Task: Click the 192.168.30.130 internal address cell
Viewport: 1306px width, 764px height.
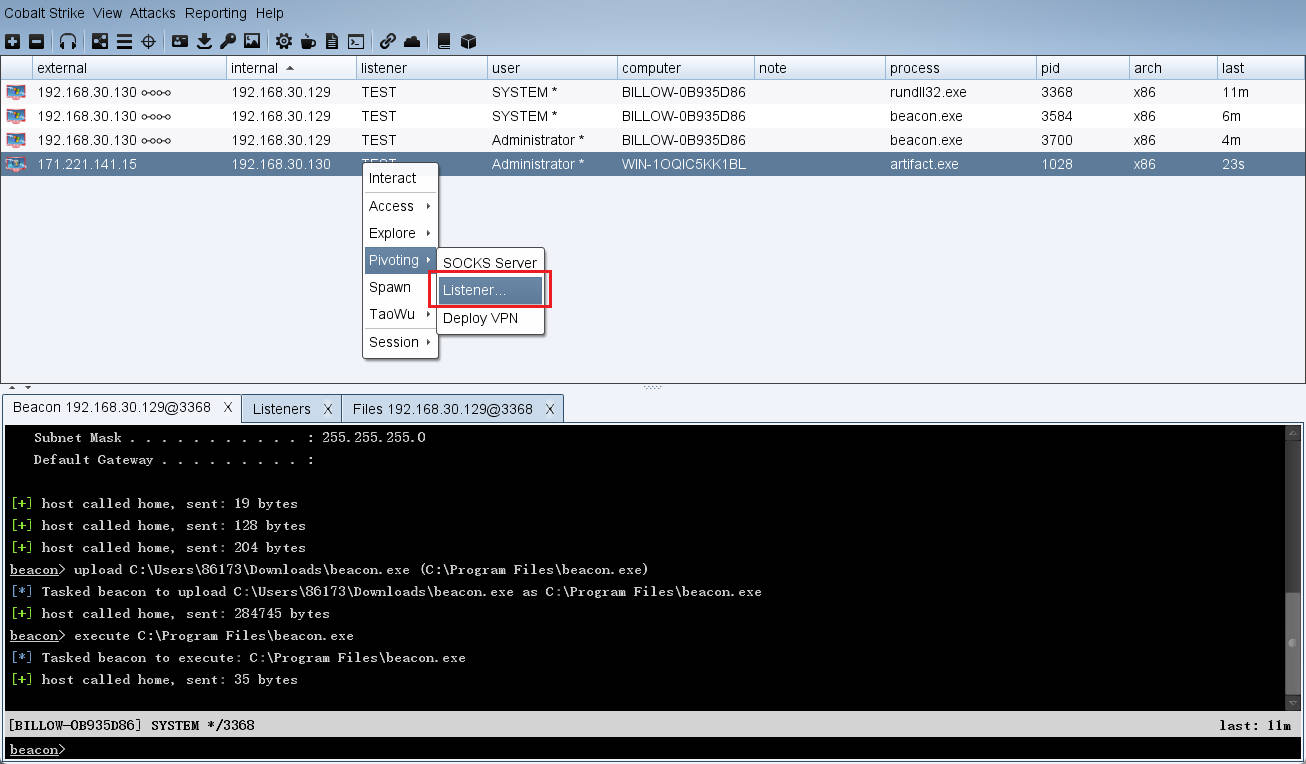Action: coord(291,164)
